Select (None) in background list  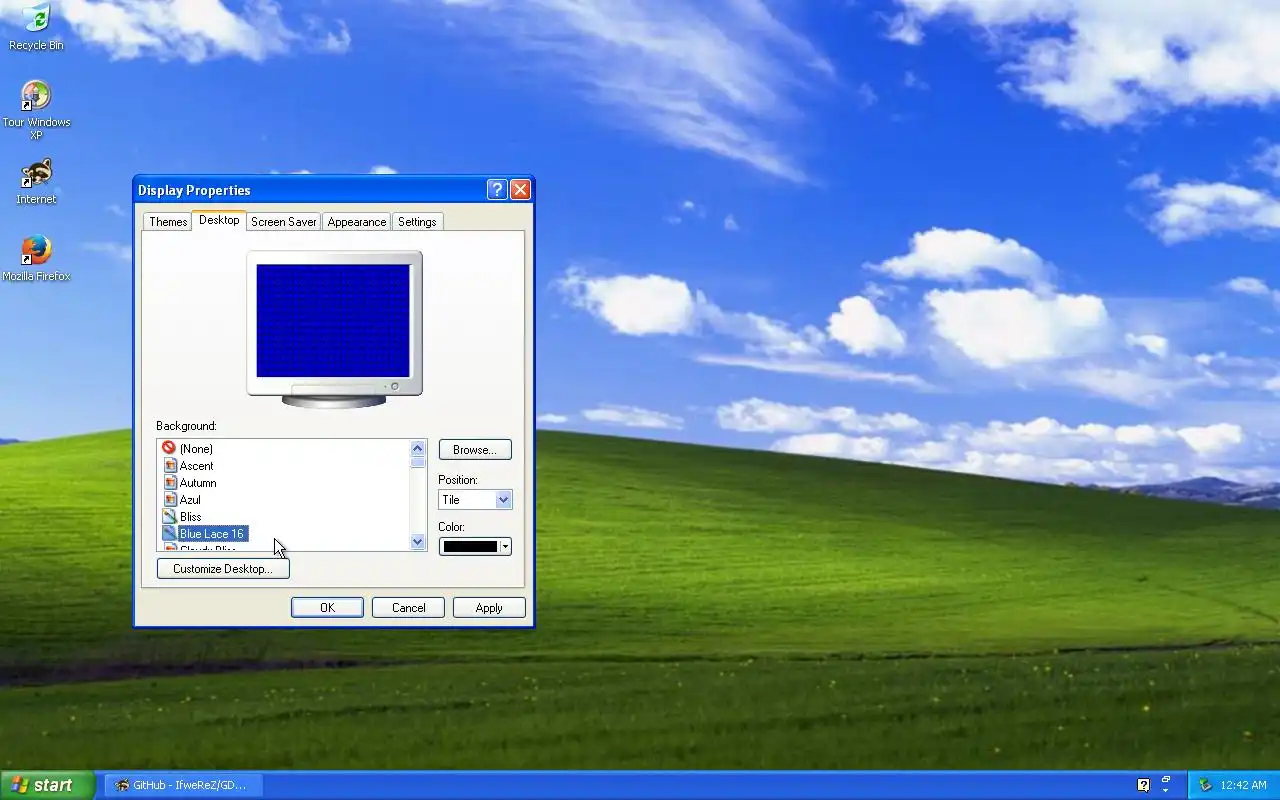click(x=196, y=449)
